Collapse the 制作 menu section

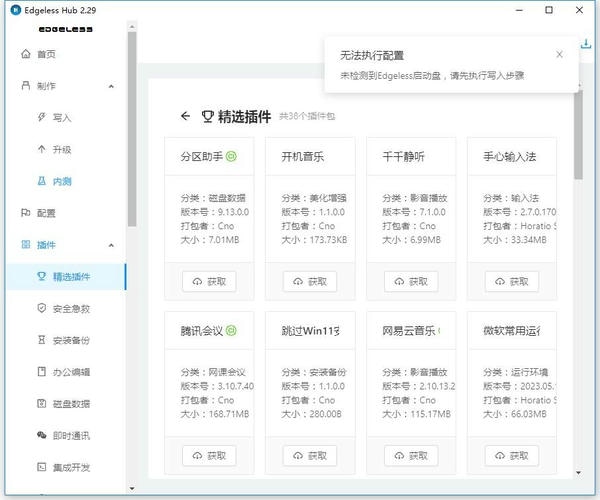111,86
